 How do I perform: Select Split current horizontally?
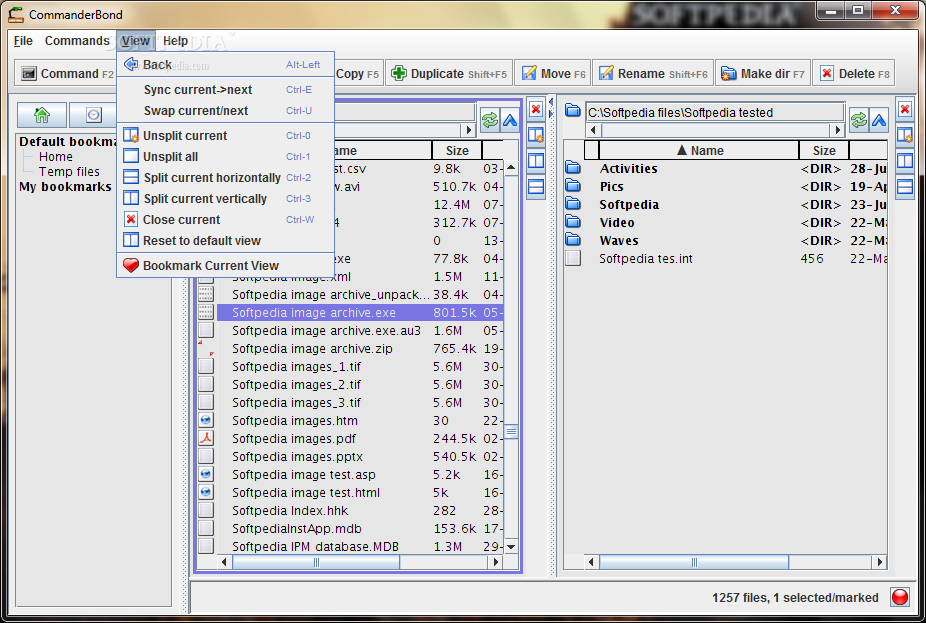pyautogui.click(x=226, y=178)
